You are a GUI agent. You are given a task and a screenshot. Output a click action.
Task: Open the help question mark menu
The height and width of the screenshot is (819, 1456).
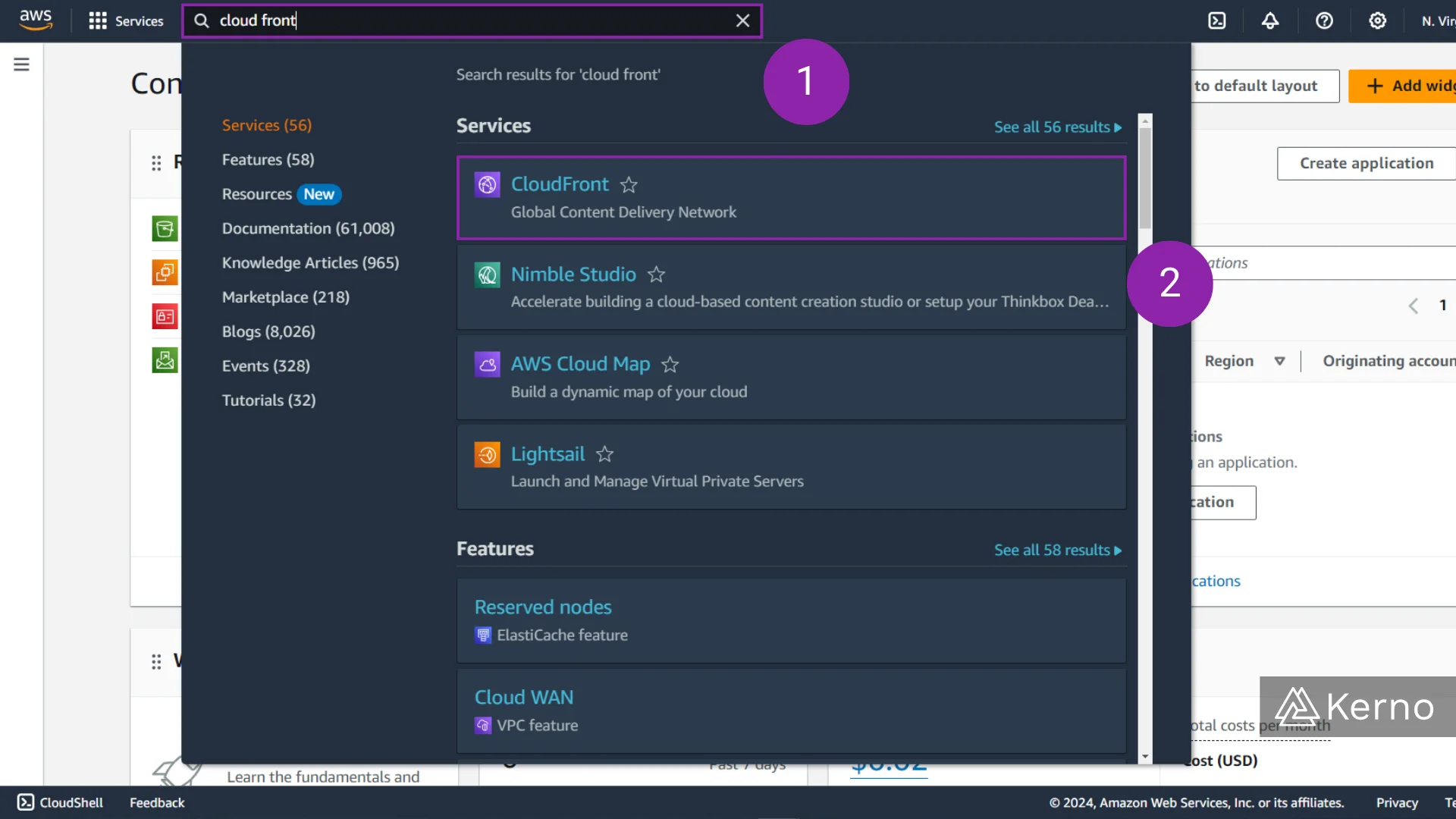point(1324,21)
